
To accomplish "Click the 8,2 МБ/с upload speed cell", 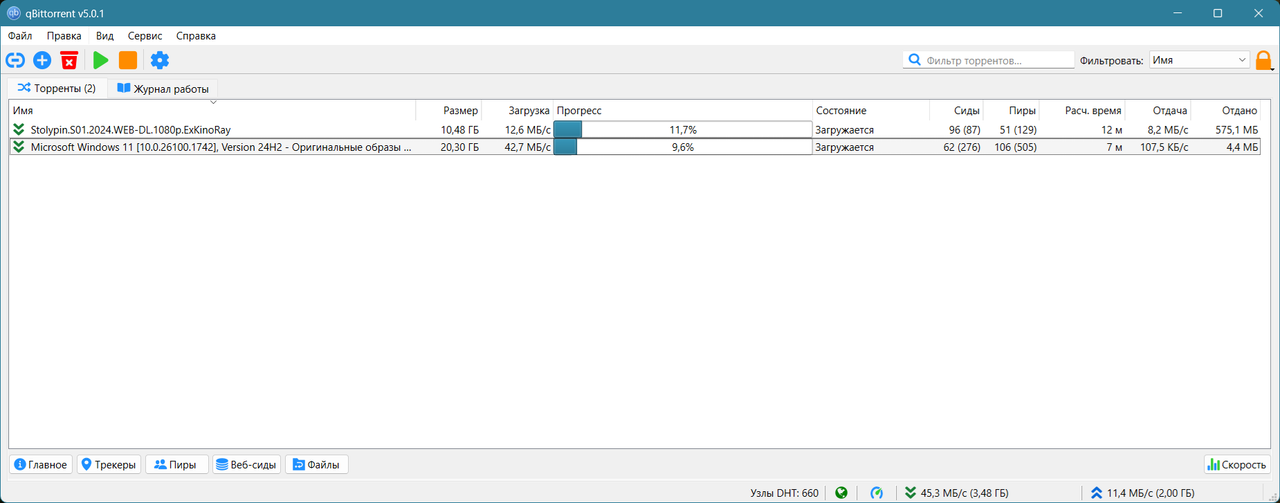I will tap(1168, 130).
